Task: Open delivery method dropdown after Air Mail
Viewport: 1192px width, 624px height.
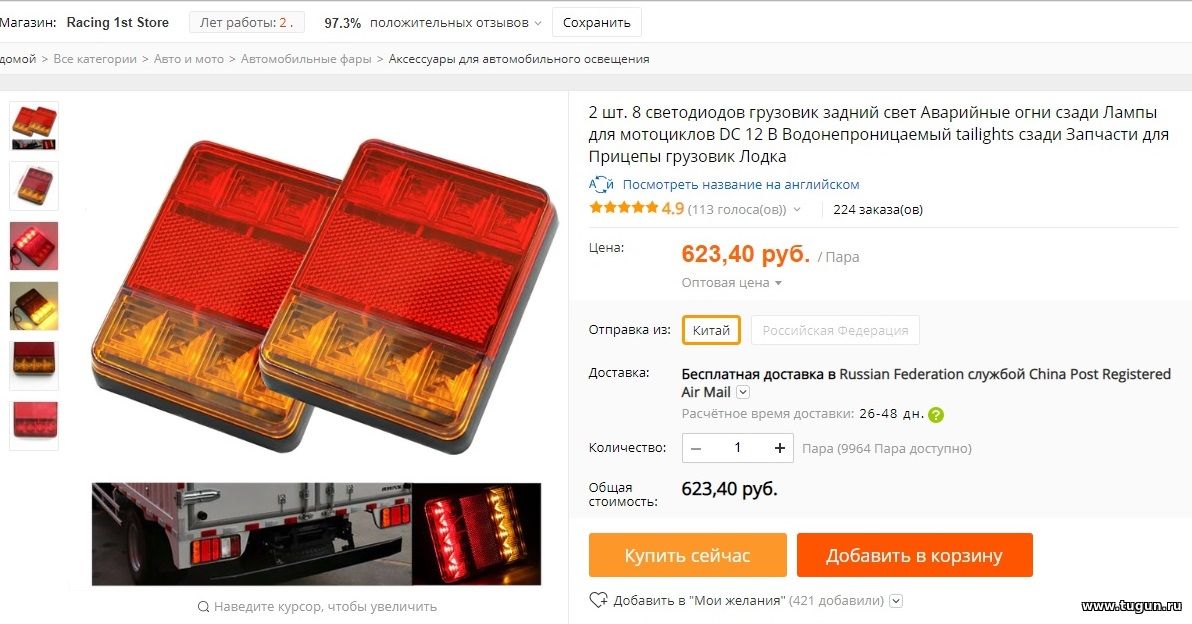Action: (x=743, y=392)
